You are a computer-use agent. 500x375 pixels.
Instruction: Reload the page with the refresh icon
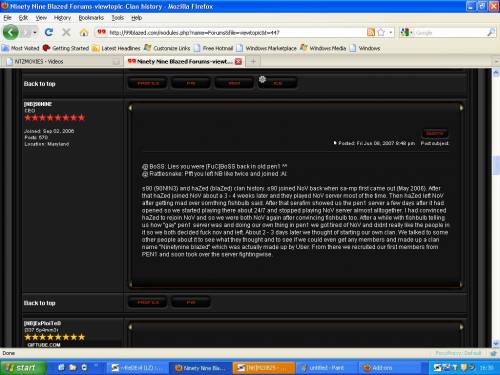(x=49, y=32)
